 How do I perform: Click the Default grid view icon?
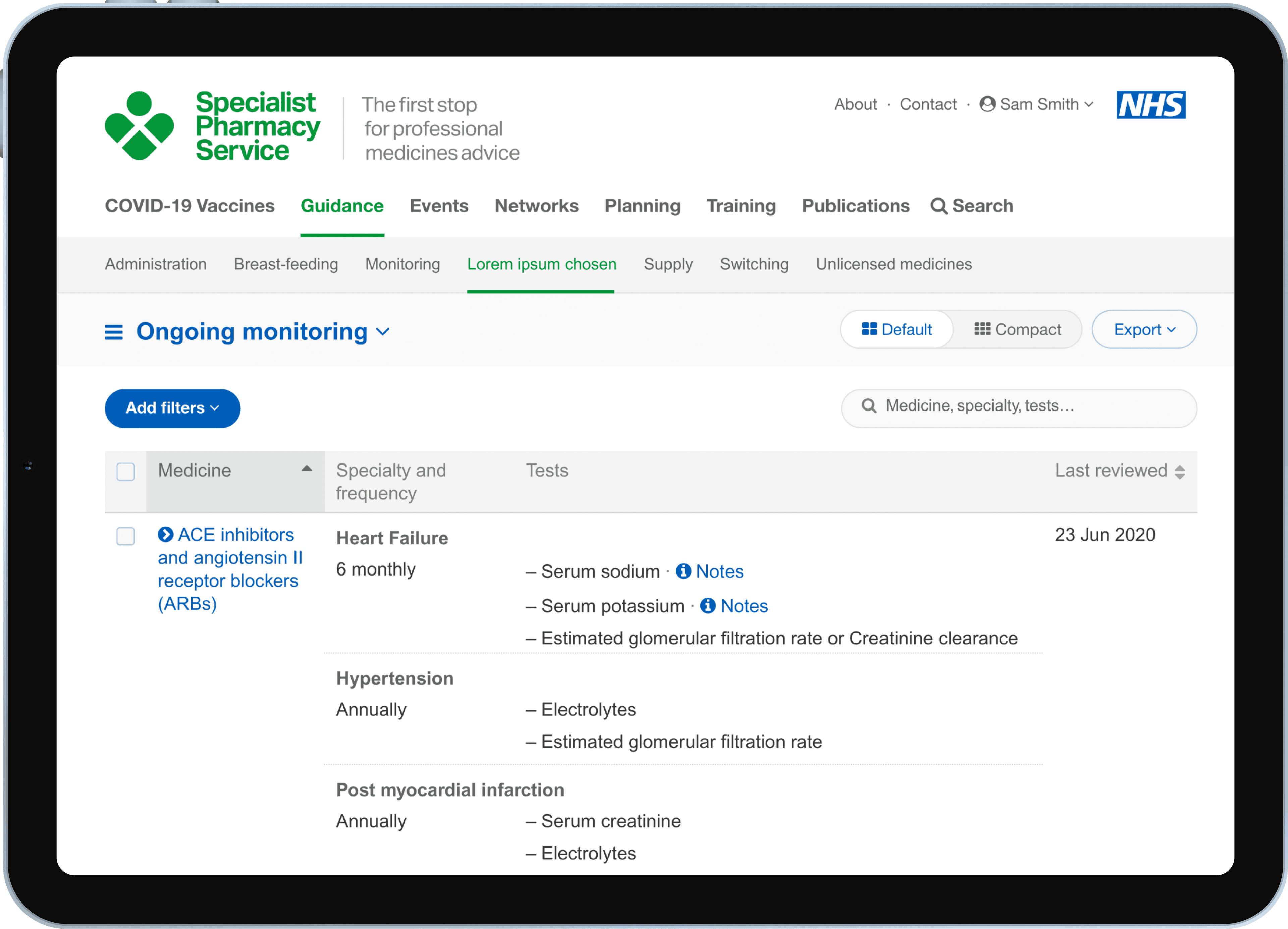coord(869,329)
